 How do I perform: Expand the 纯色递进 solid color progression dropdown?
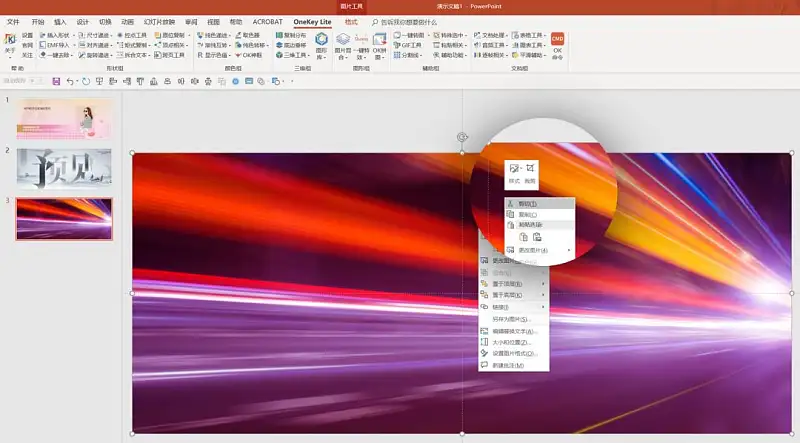click(230, 35)
